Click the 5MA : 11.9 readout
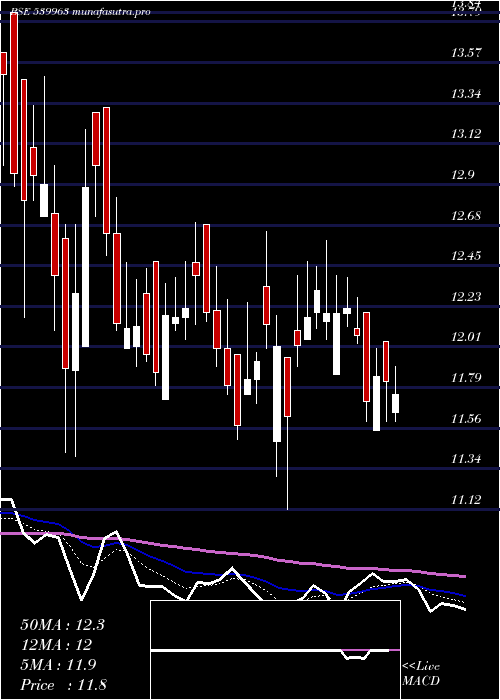This screenshot has height=700, width=500. tap(58, 665)
